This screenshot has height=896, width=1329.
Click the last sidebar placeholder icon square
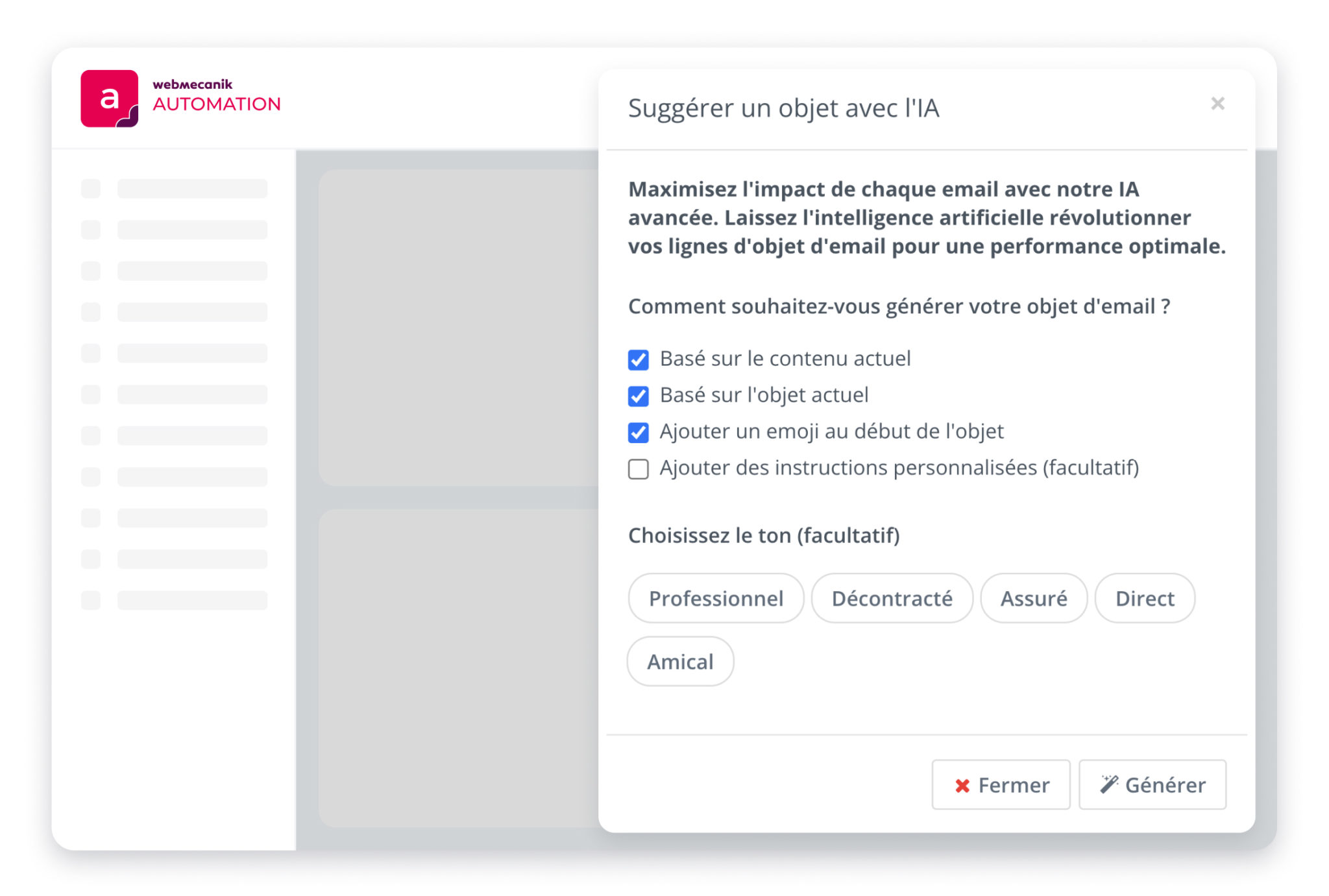point(91,600)
